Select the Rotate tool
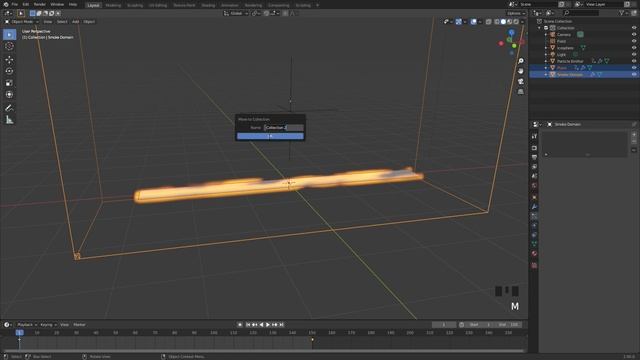 click(9, 71)
